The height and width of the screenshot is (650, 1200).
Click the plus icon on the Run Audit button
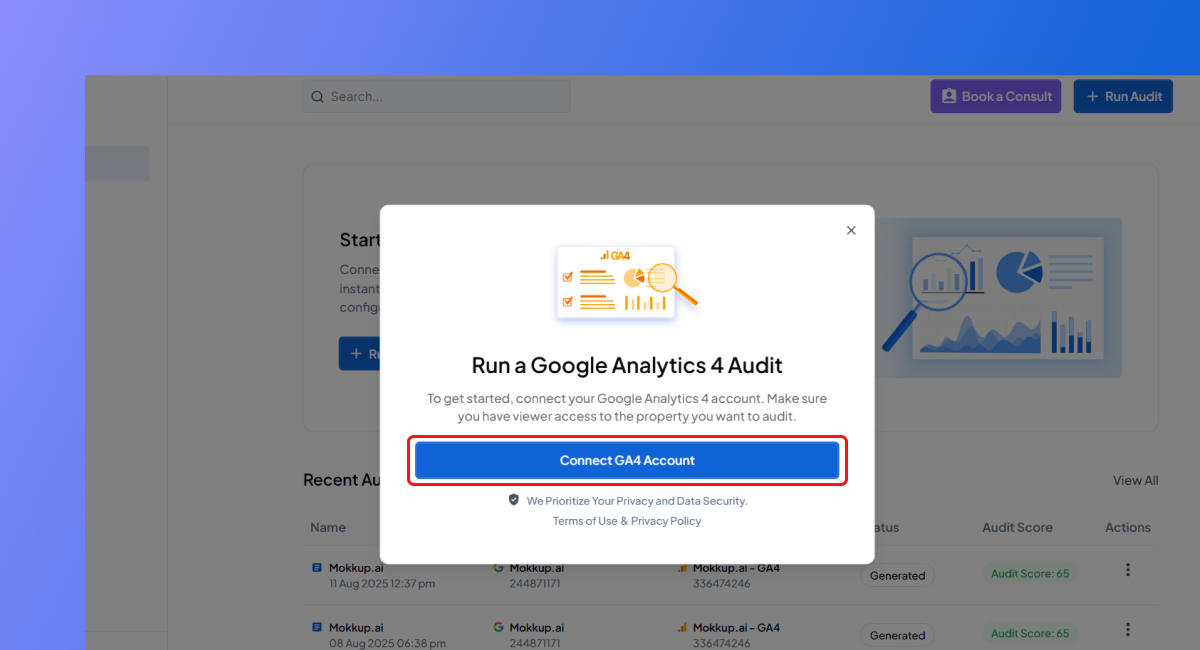1093,97
